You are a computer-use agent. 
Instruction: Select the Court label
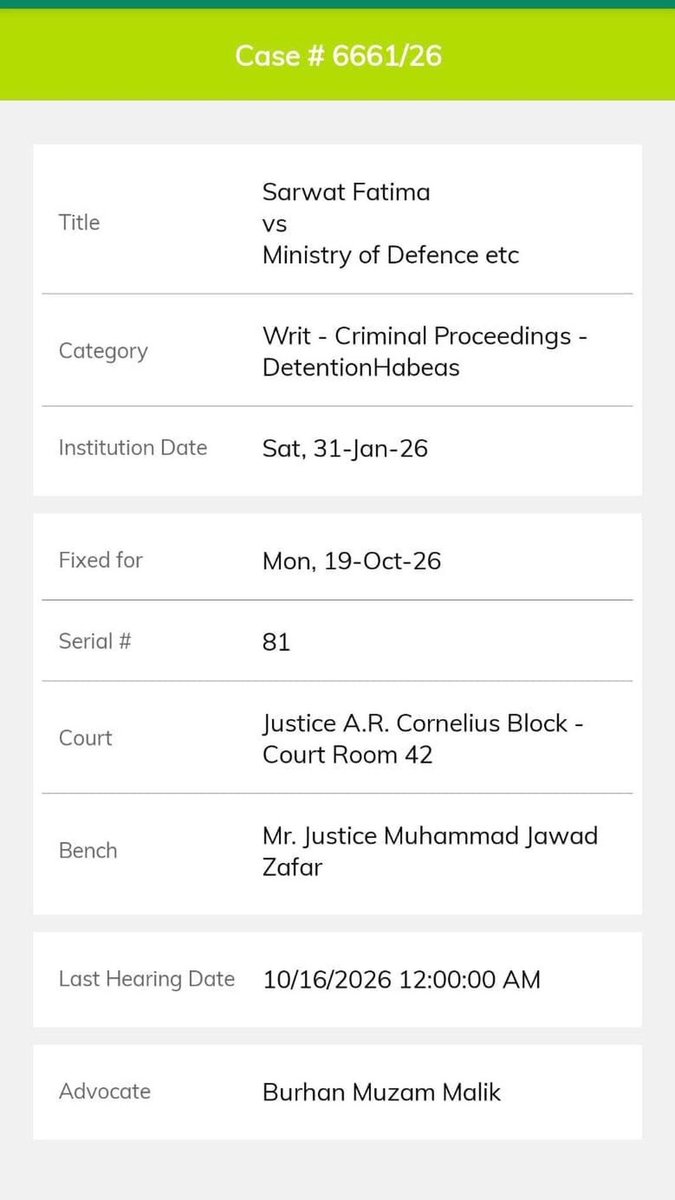[86, 738]
